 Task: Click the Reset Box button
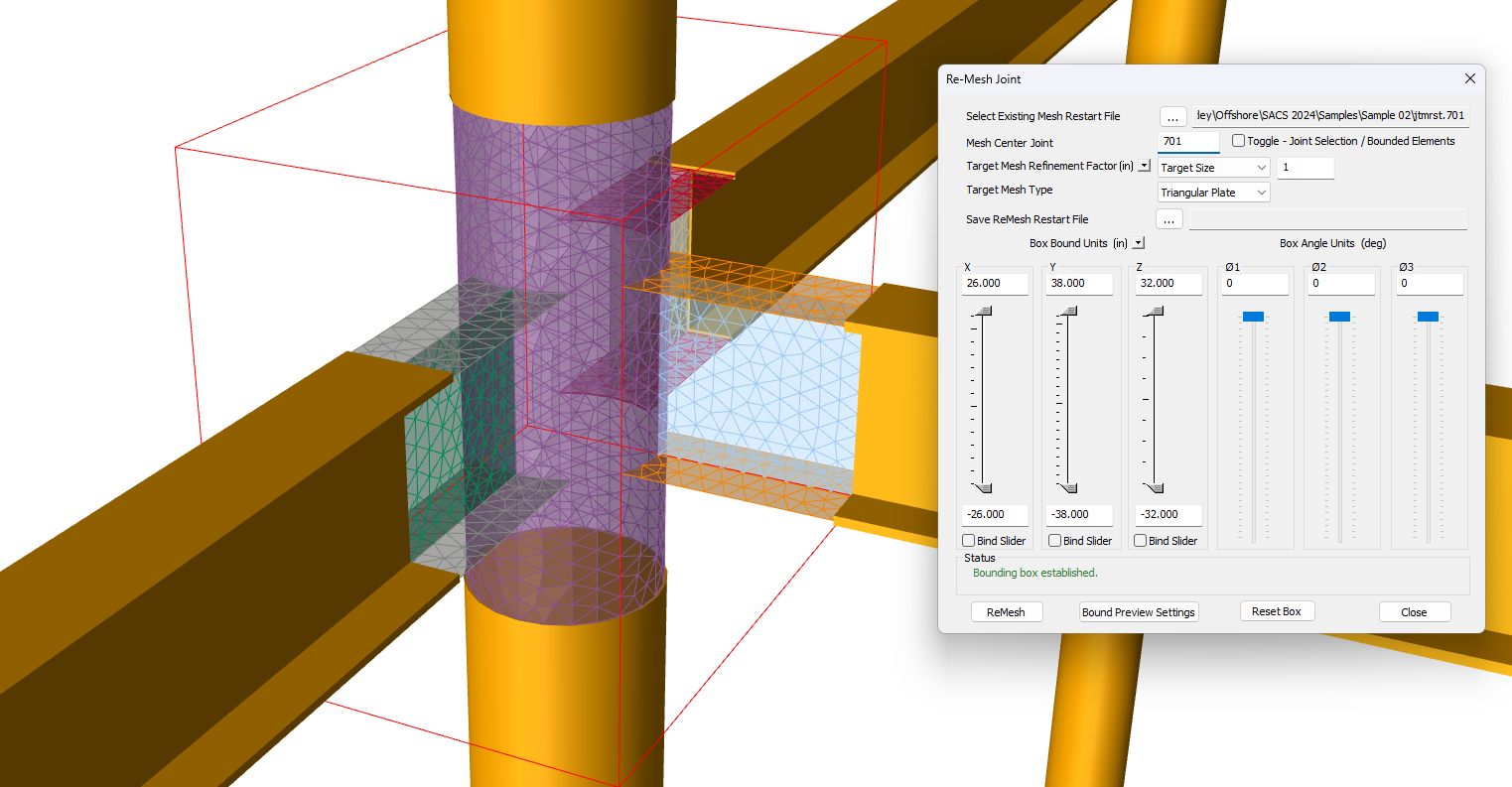(x=1276, y=611)
